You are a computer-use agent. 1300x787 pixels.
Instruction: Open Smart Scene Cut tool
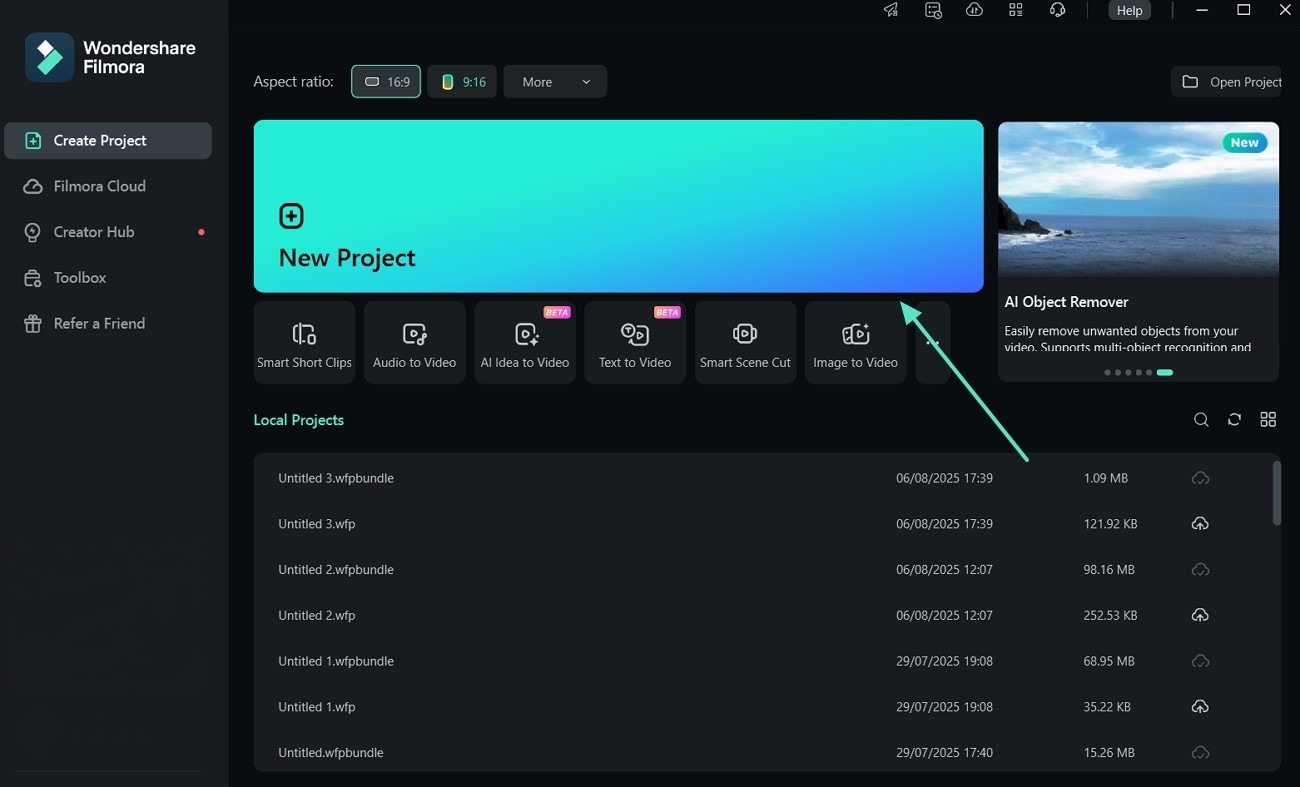tap(745, 342)
